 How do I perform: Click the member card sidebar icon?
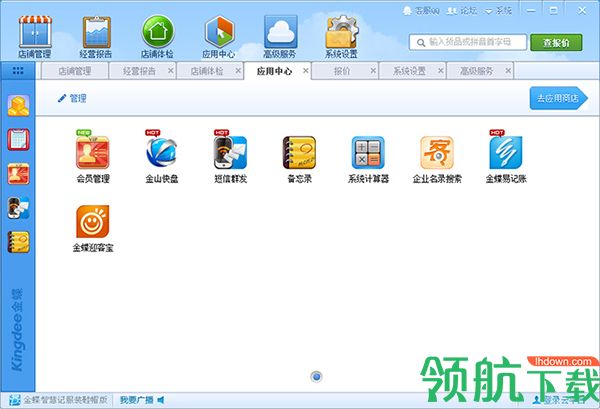(18, 174)
